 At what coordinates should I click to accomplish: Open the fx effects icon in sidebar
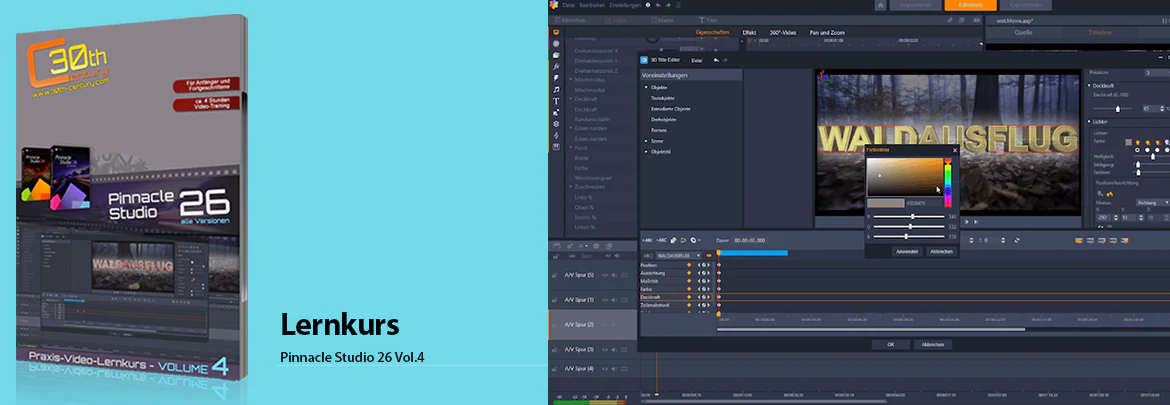pos(556,66)
